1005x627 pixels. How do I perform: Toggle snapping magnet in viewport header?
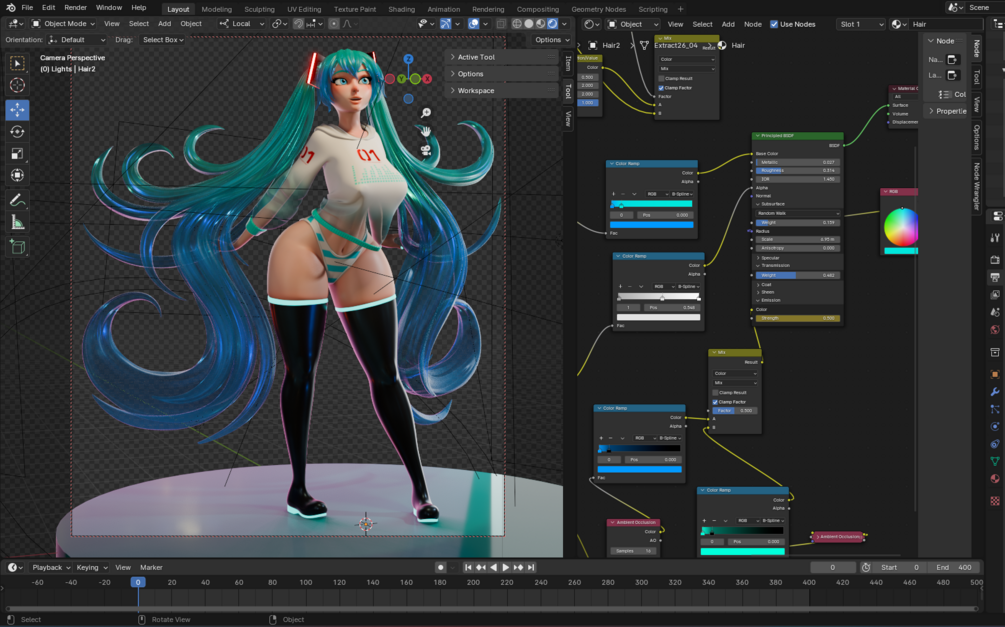pyautogui.click(x=298, y=24)
